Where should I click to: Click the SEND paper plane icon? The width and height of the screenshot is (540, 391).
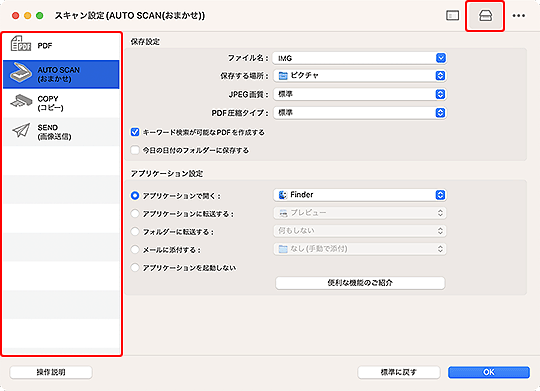tap(21, 131)
